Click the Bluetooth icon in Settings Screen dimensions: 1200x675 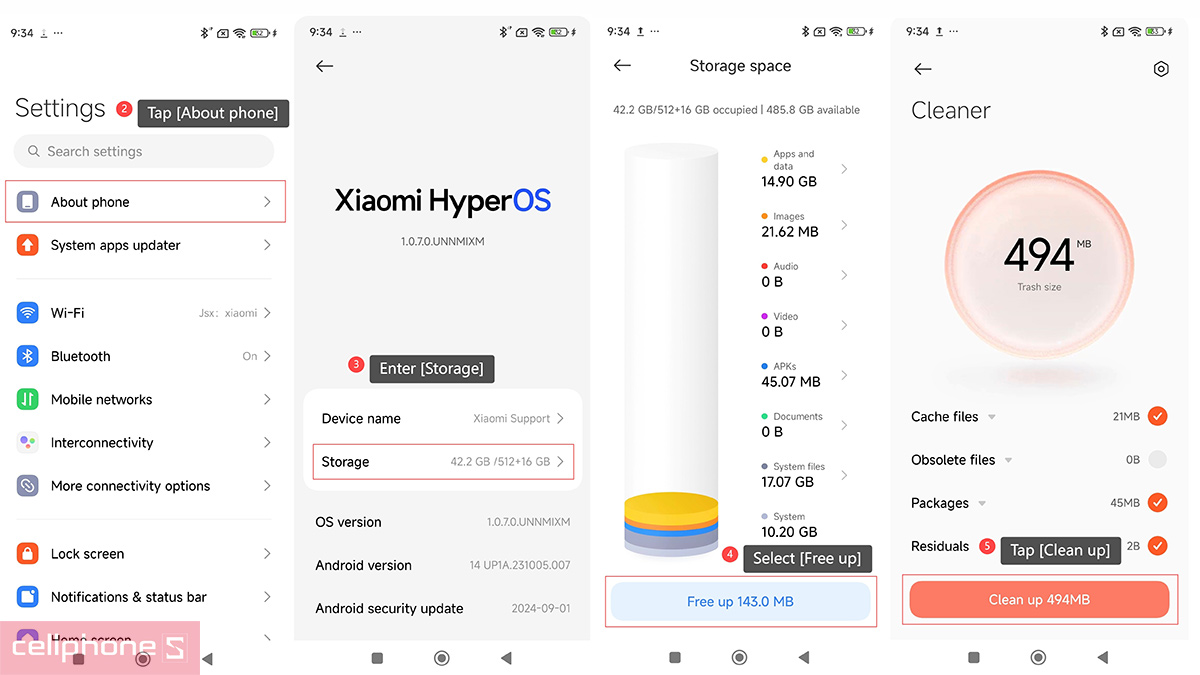coord(28,356)
